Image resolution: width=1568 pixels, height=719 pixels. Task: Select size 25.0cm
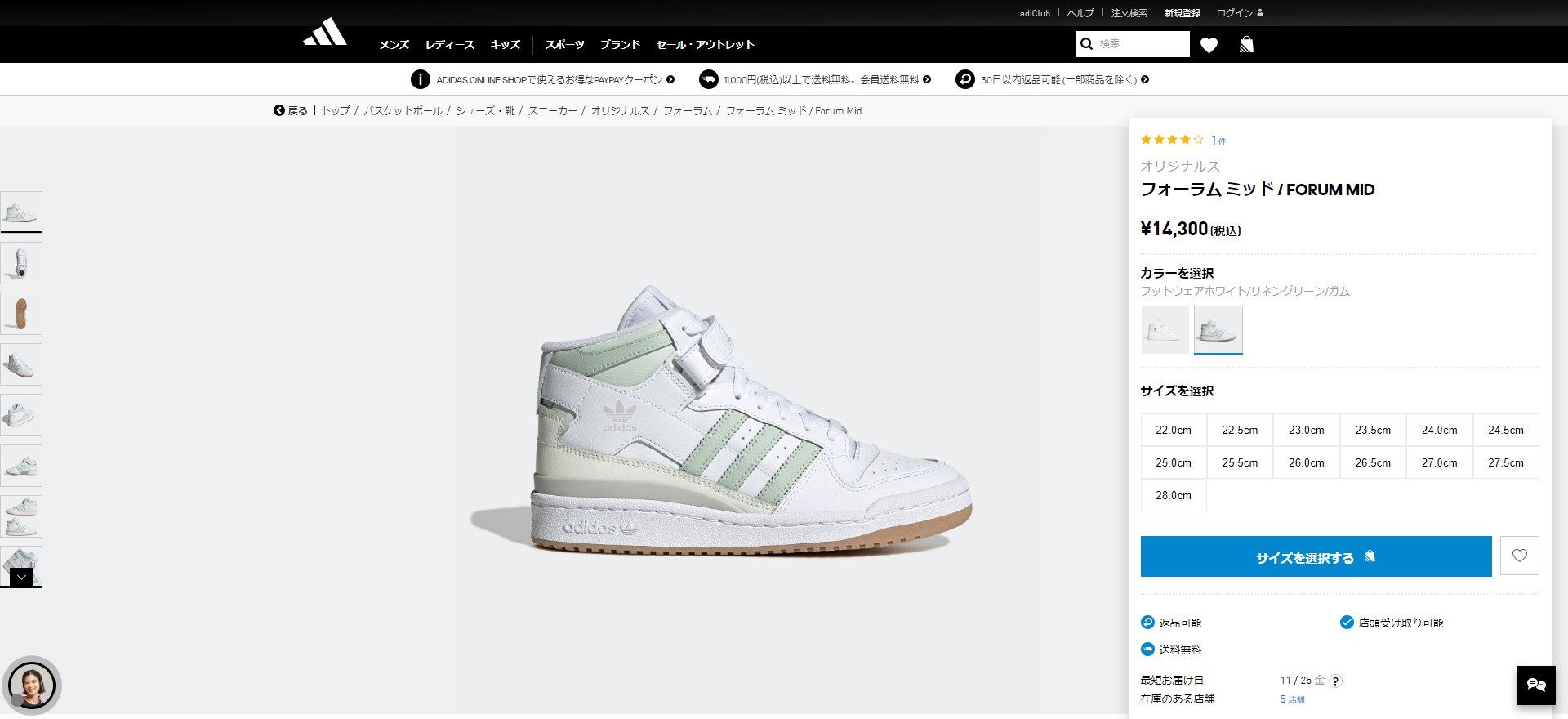[x=1174, y=462]
